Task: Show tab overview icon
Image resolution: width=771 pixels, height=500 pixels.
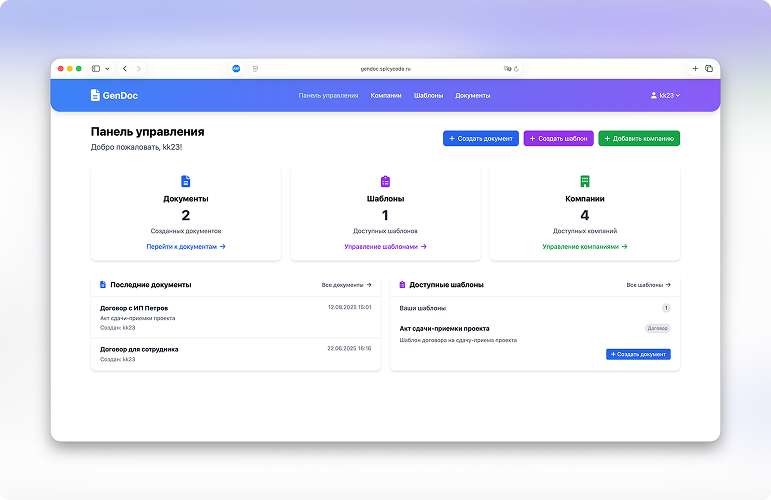Action: click(x=709, y=68)
